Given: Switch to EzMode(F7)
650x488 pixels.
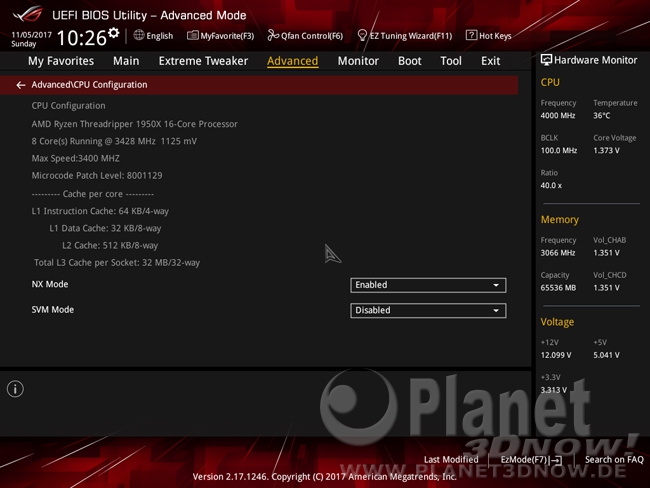Looking at the screenshot, I should pos(531,459).
